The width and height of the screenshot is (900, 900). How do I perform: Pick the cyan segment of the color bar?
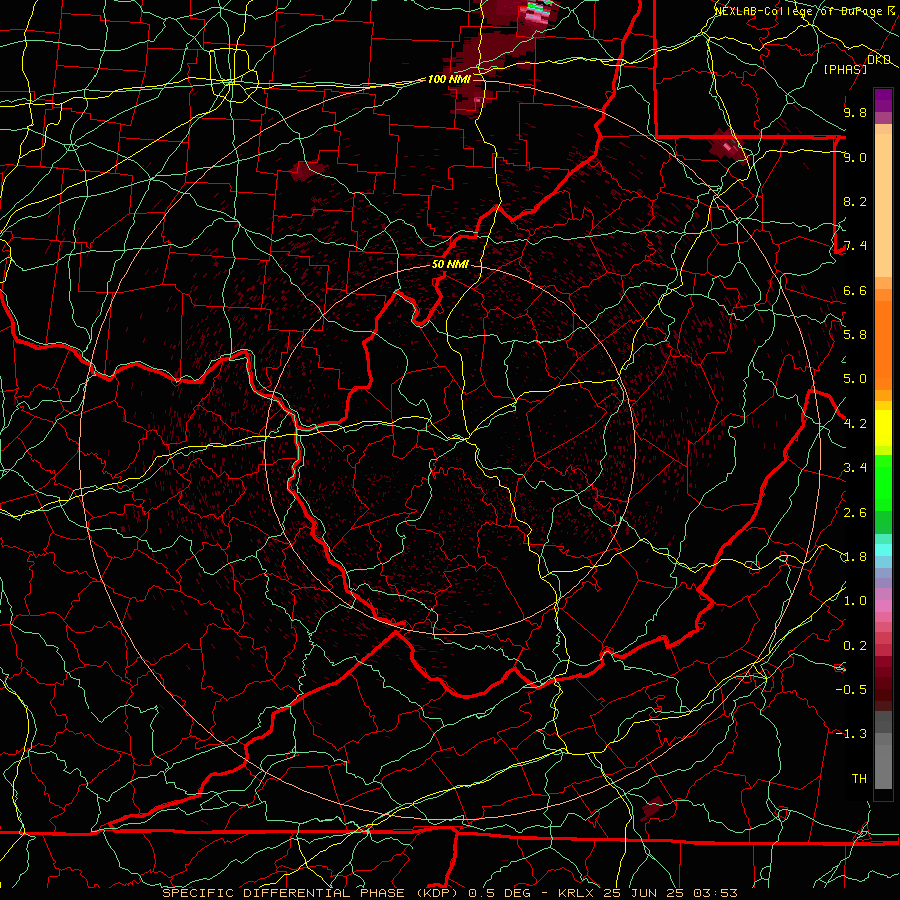(x=883, y=550)
